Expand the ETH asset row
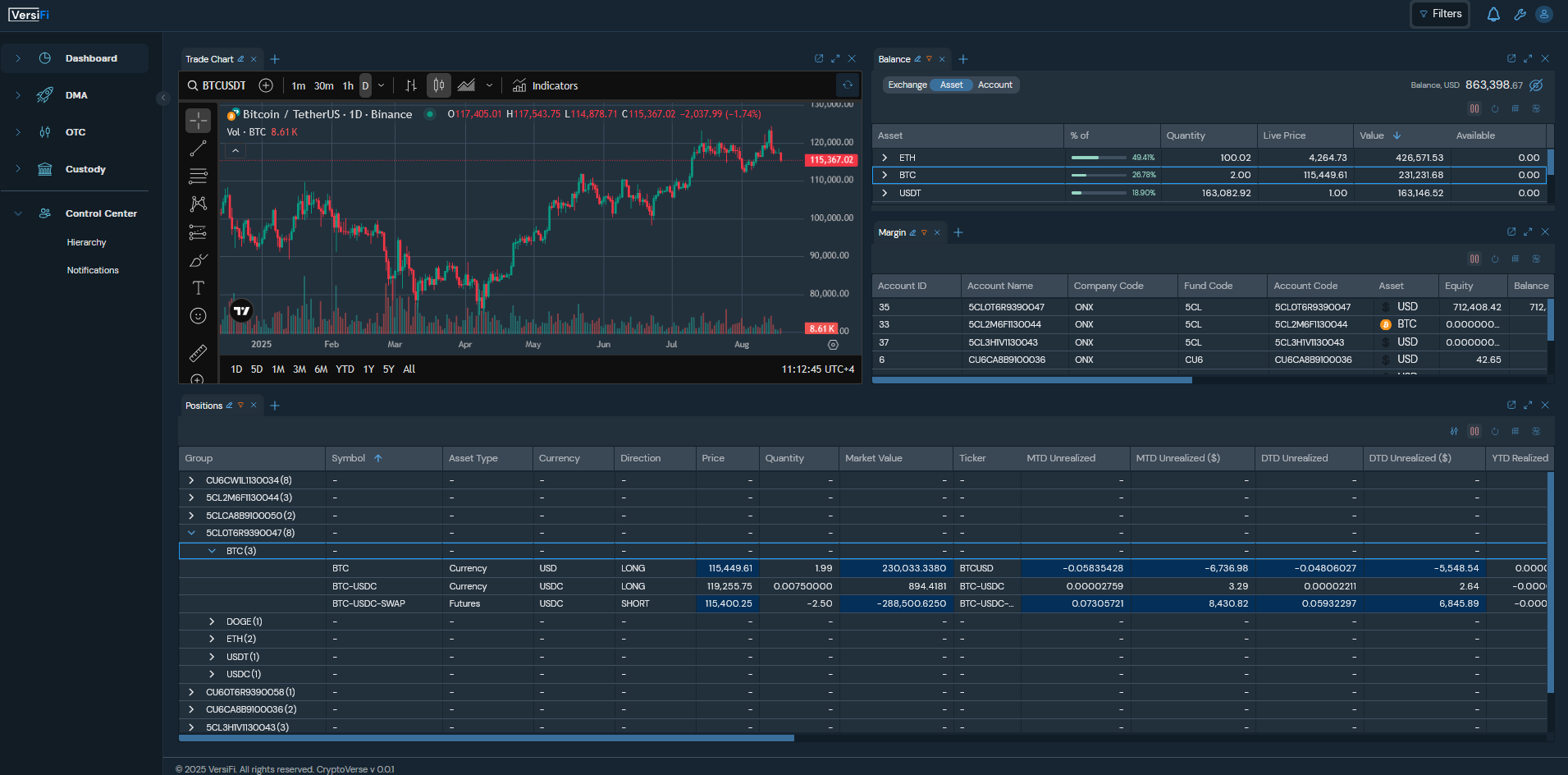 [885, 158]
